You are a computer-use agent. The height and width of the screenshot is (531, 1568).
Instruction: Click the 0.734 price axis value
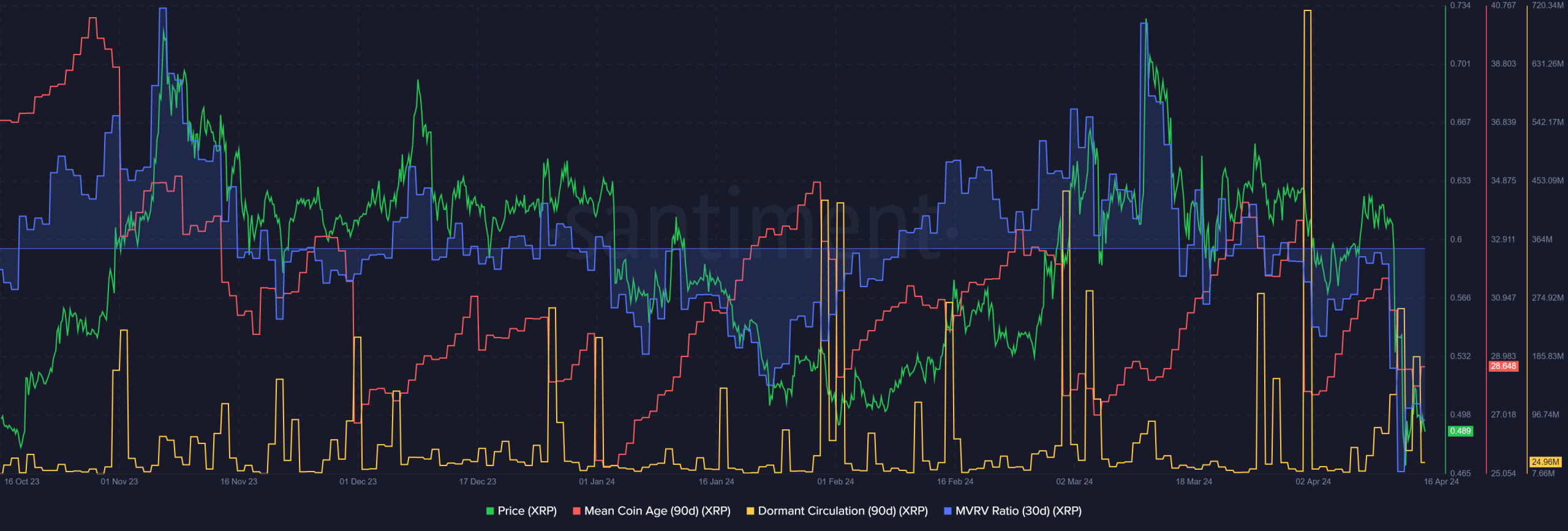[x=1460, y=6]
